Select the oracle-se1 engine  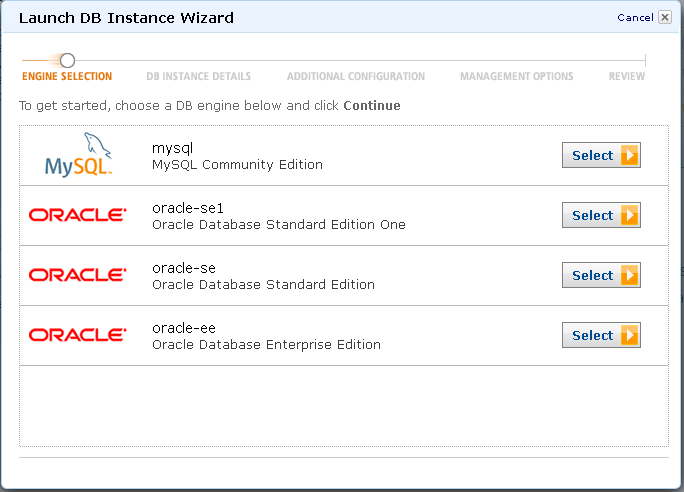[x=601, y=215]
